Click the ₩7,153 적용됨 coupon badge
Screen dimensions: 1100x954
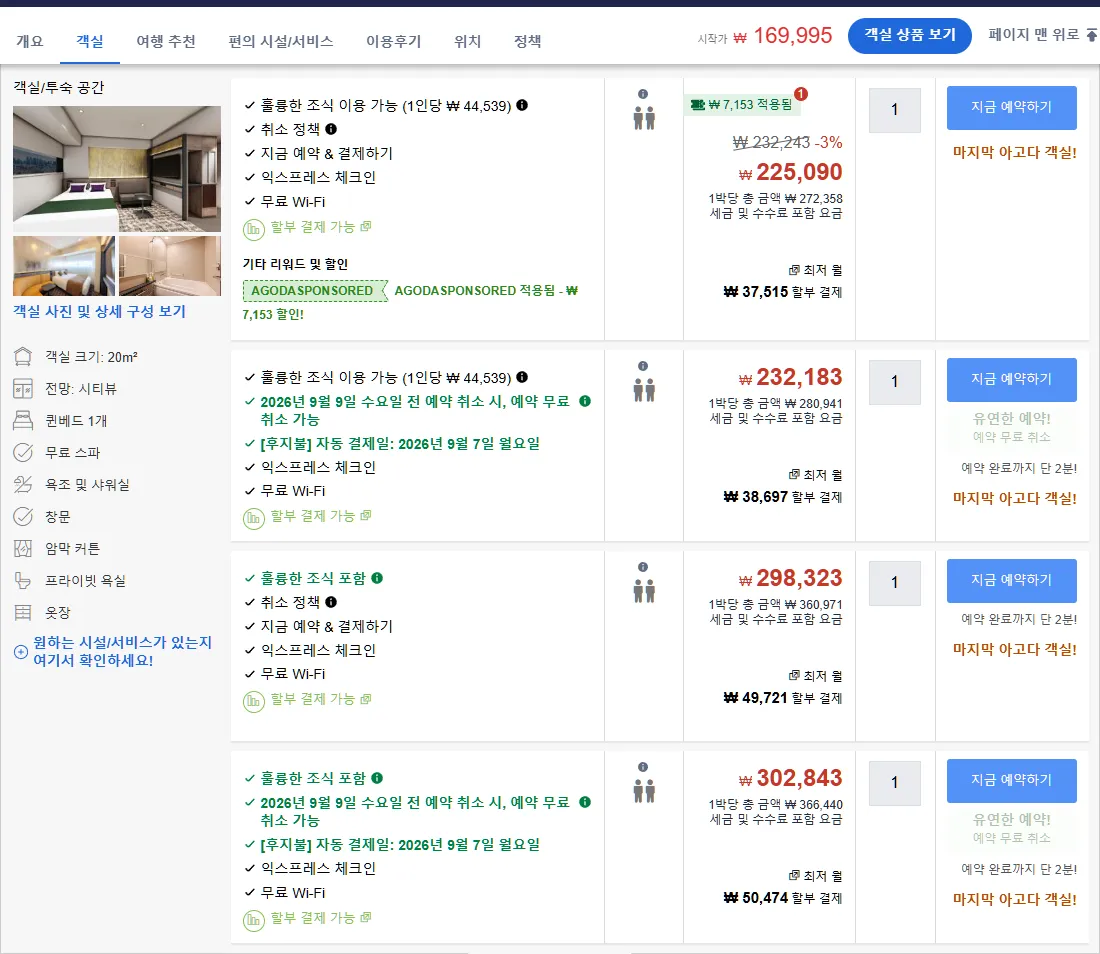[742, 105]
